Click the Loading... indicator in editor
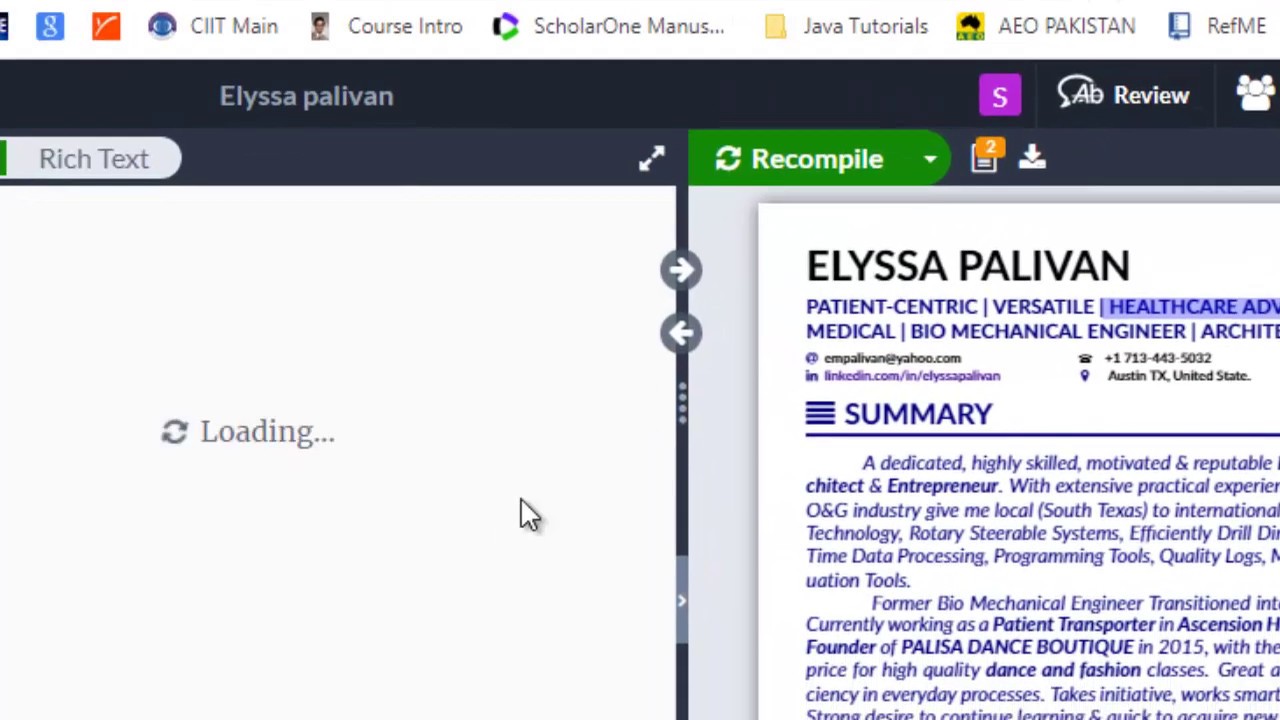This screenshot has width=1280, height=720. (248, 432)
